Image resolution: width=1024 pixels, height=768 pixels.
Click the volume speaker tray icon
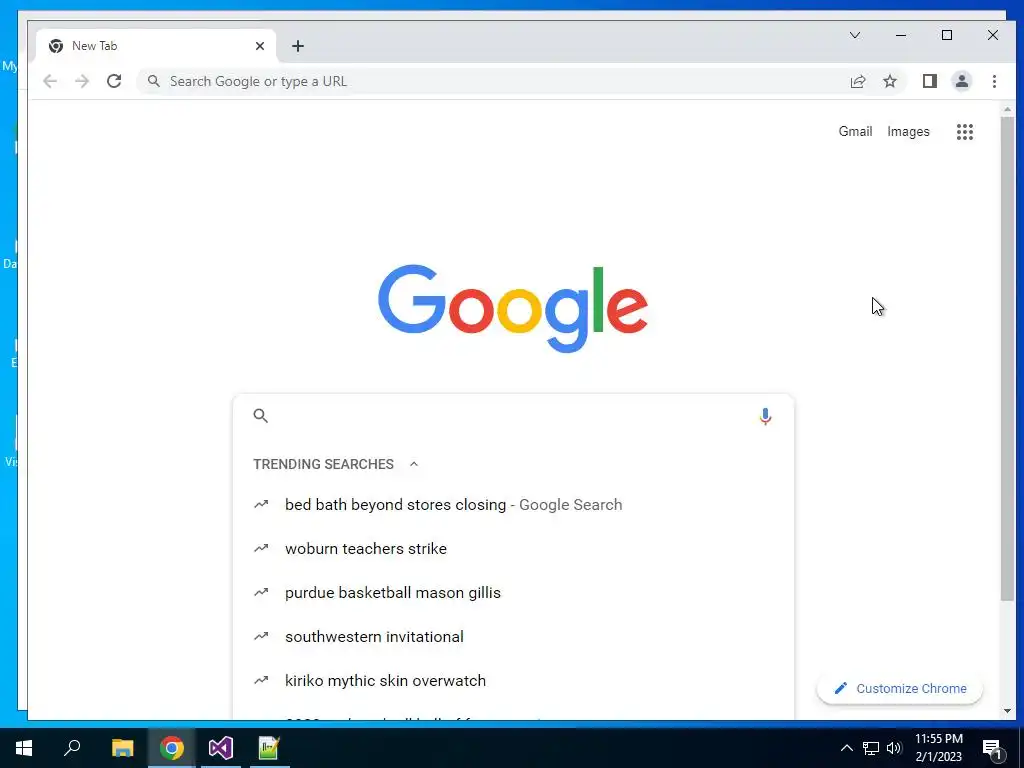(894, 748)
